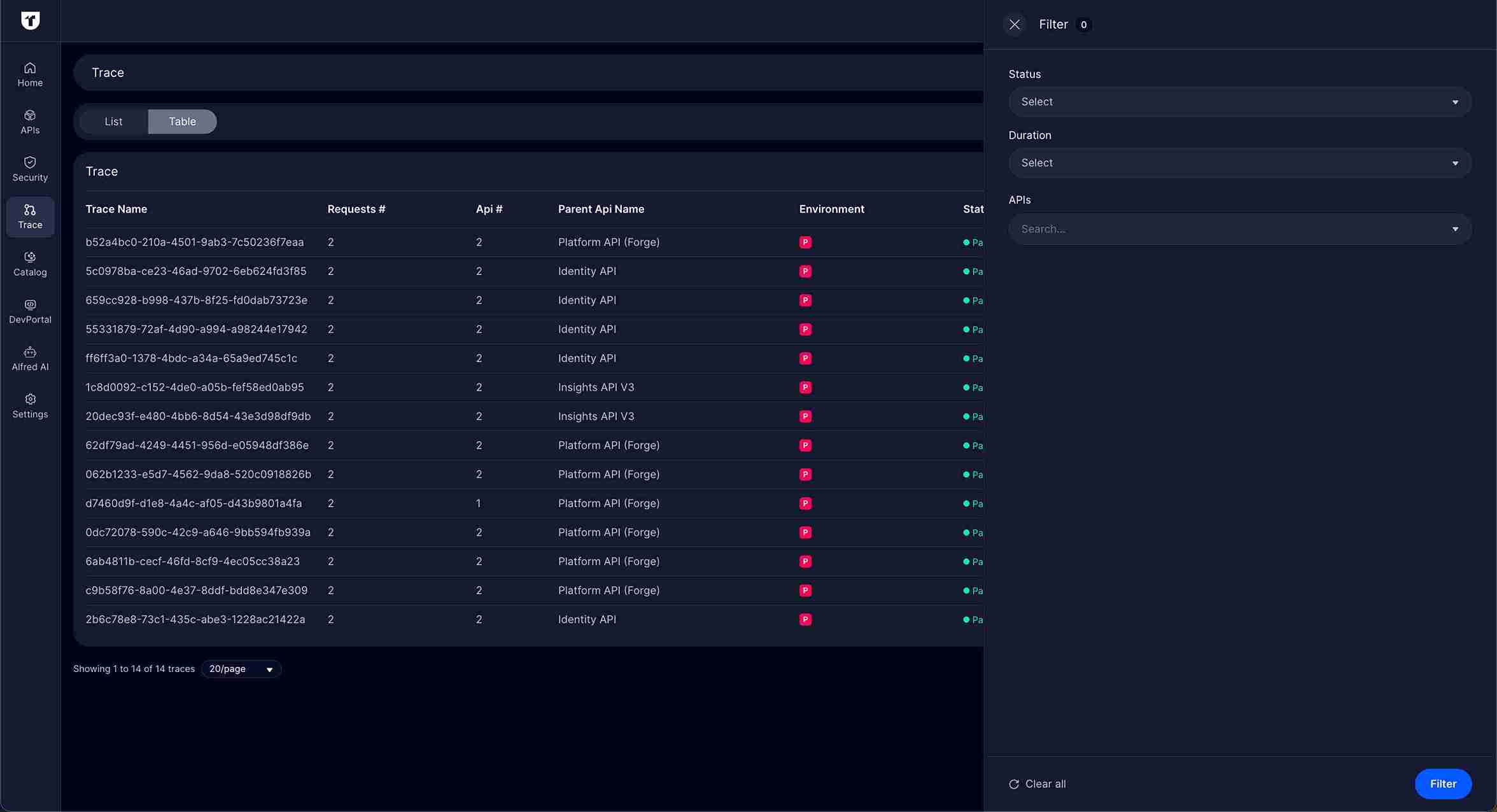Open the 20/page pagination dropdown

point(241,669)
